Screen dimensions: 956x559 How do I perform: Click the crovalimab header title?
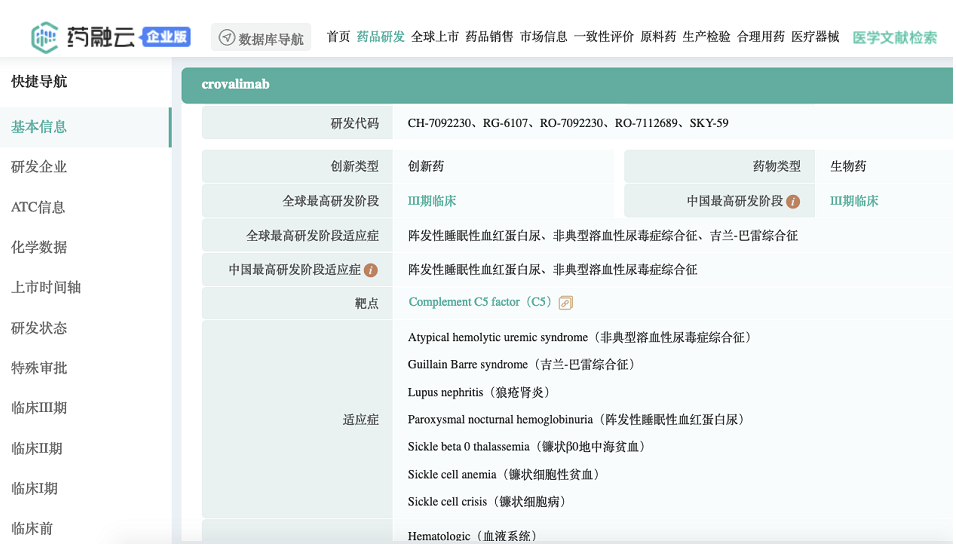tap(235, 84)
